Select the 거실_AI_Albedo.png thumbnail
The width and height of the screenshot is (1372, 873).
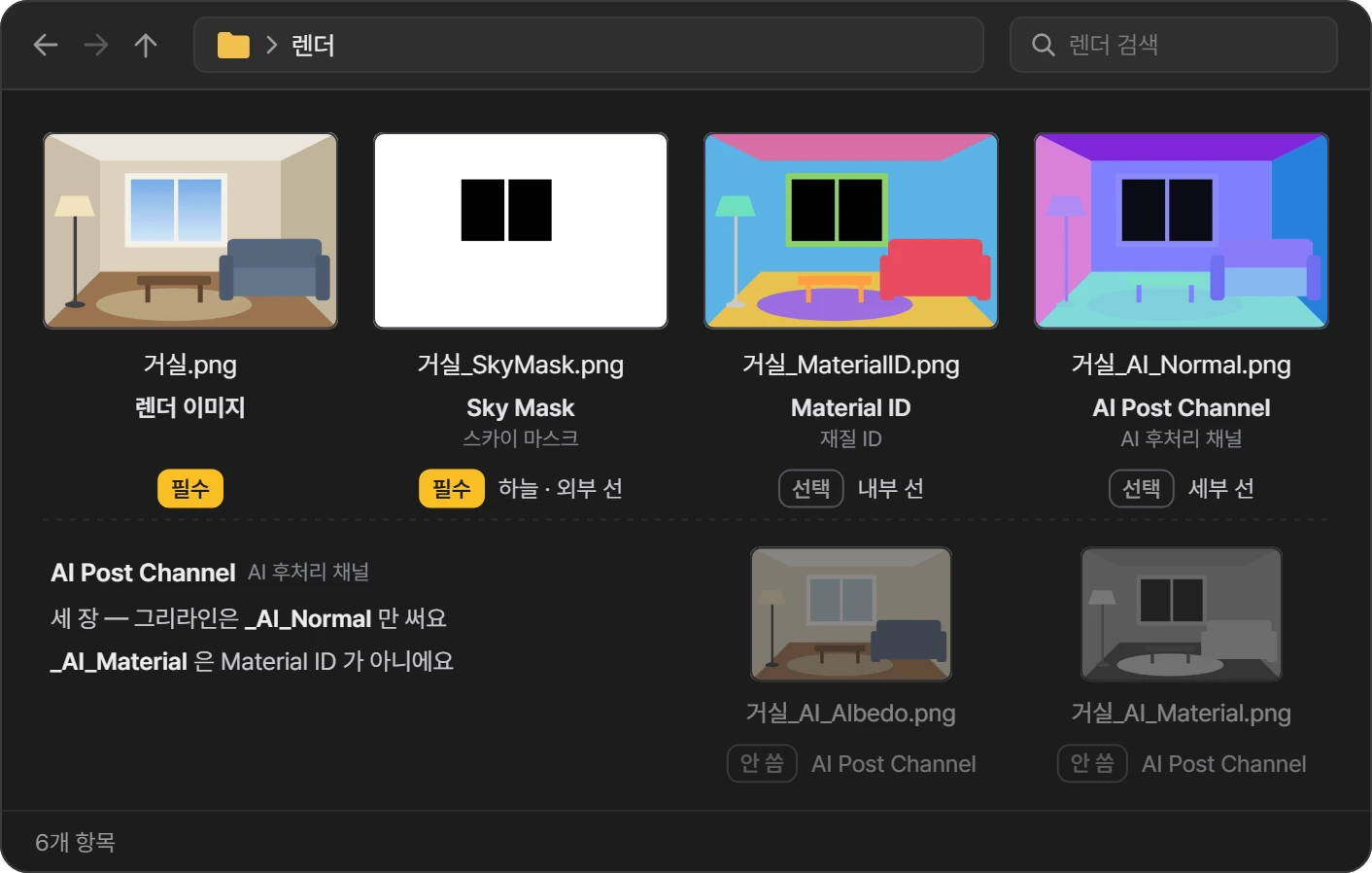point(851,614)
